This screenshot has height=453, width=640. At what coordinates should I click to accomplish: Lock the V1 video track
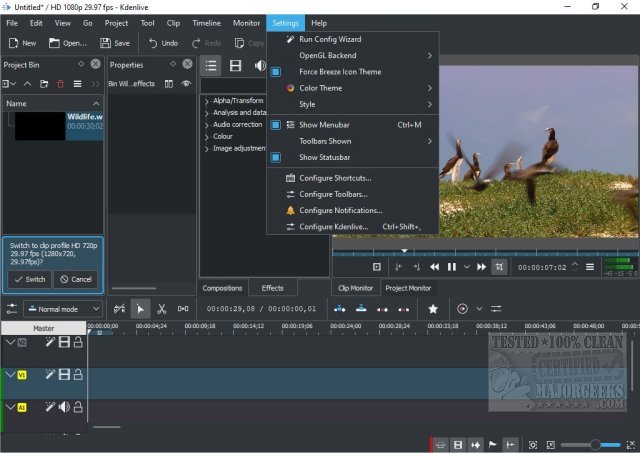[x=78, y=374]
